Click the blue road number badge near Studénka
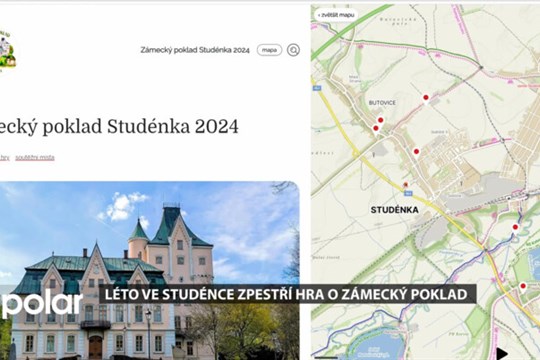This screenshot has width=540, height=360. coord(408,194)
